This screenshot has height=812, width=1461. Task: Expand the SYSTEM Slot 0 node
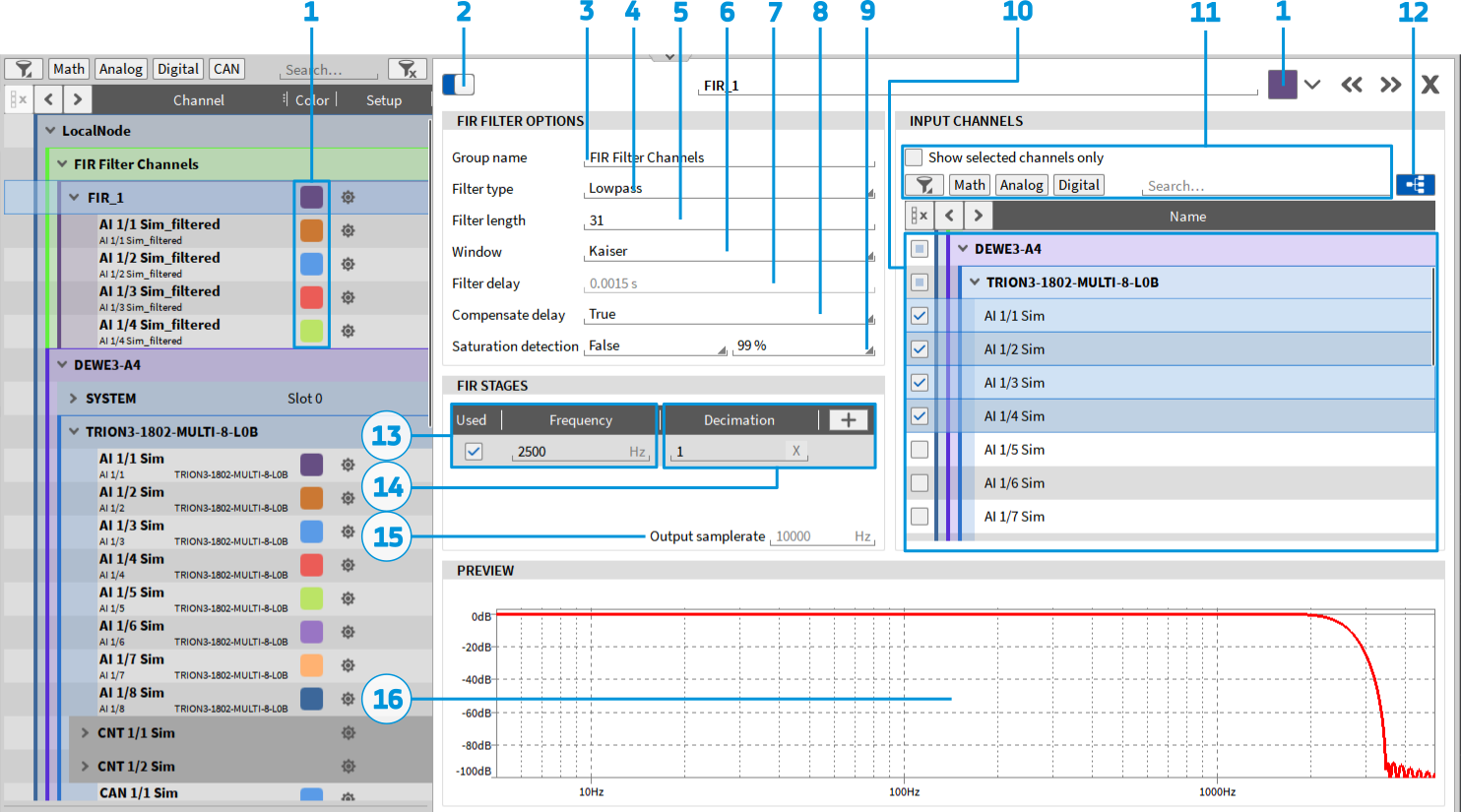tap(74, 399)
